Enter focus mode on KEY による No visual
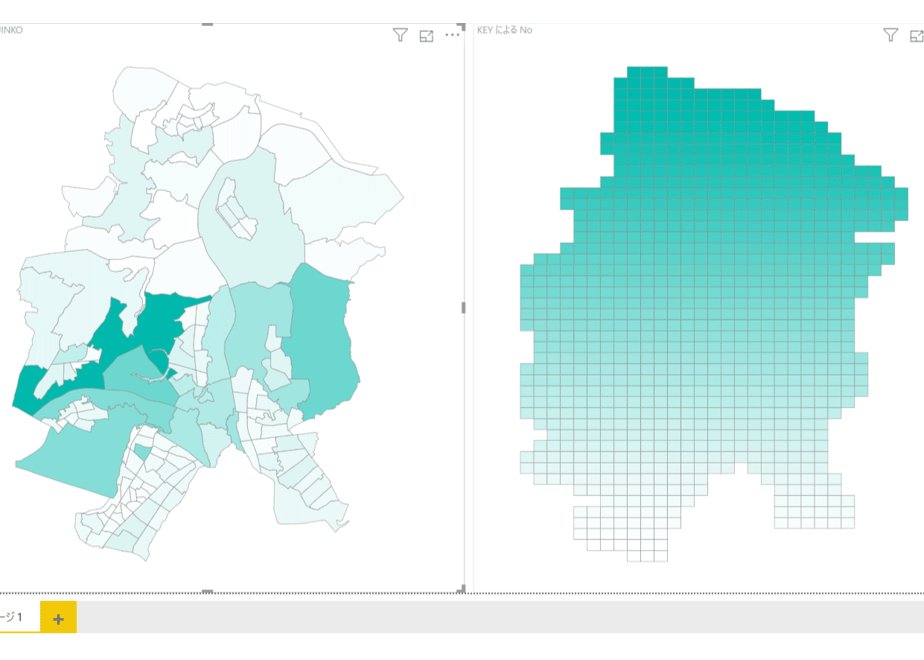 tap(917, 36)
